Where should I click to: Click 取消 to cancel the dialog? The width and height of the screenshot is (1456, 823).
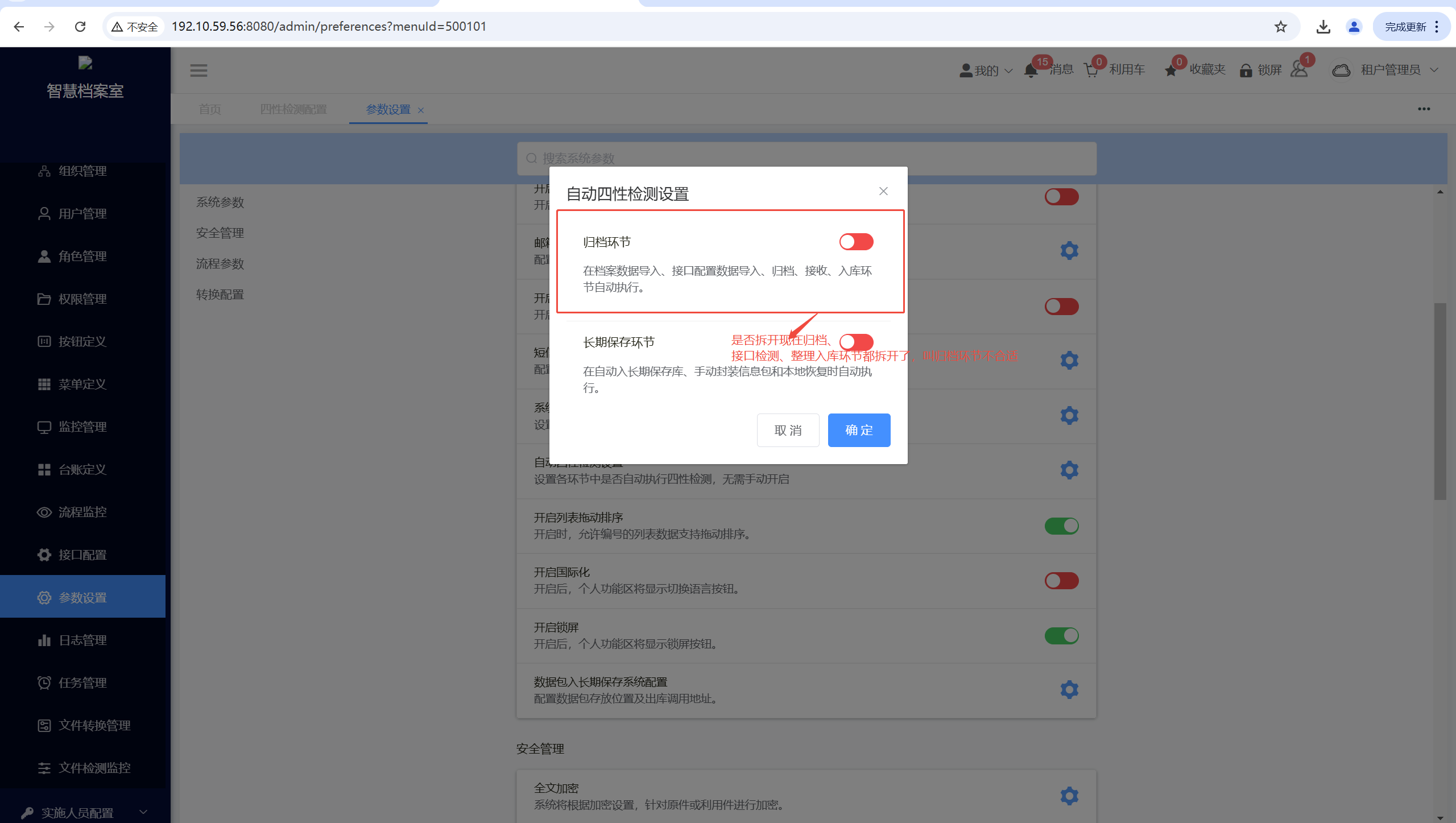click(788, 430)
